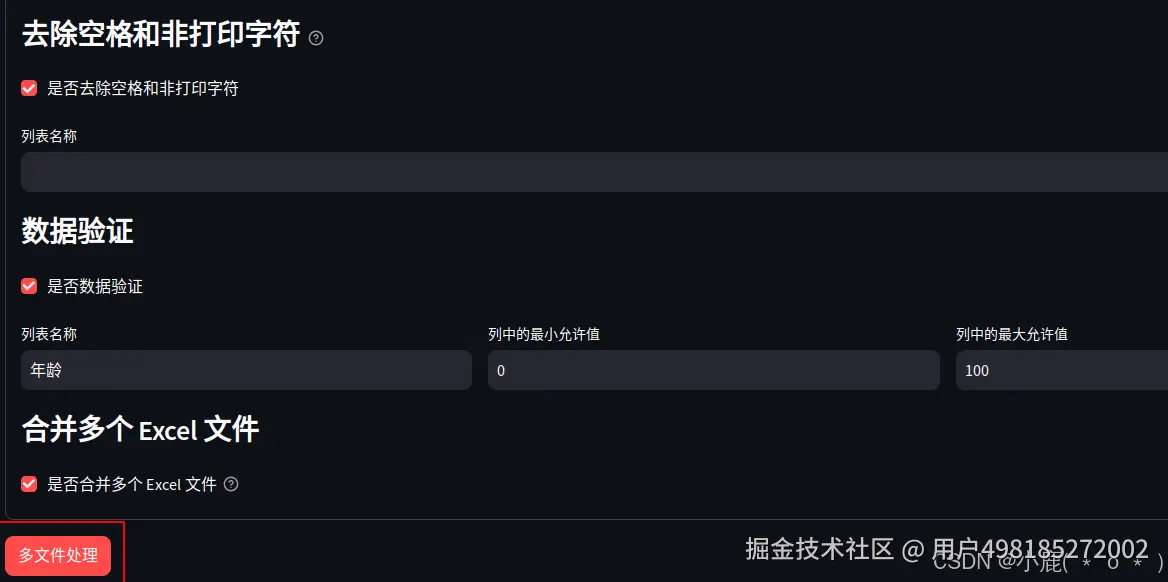Click the maximum allowed value field showing 100
This screenshot has height=582, width=1168.
coord(1060,370)
